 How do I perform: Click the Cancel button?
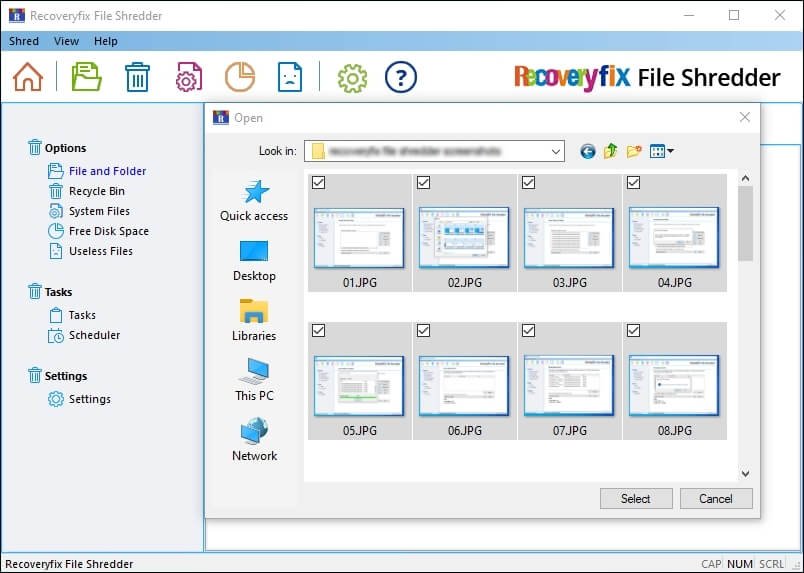(716, 499)
